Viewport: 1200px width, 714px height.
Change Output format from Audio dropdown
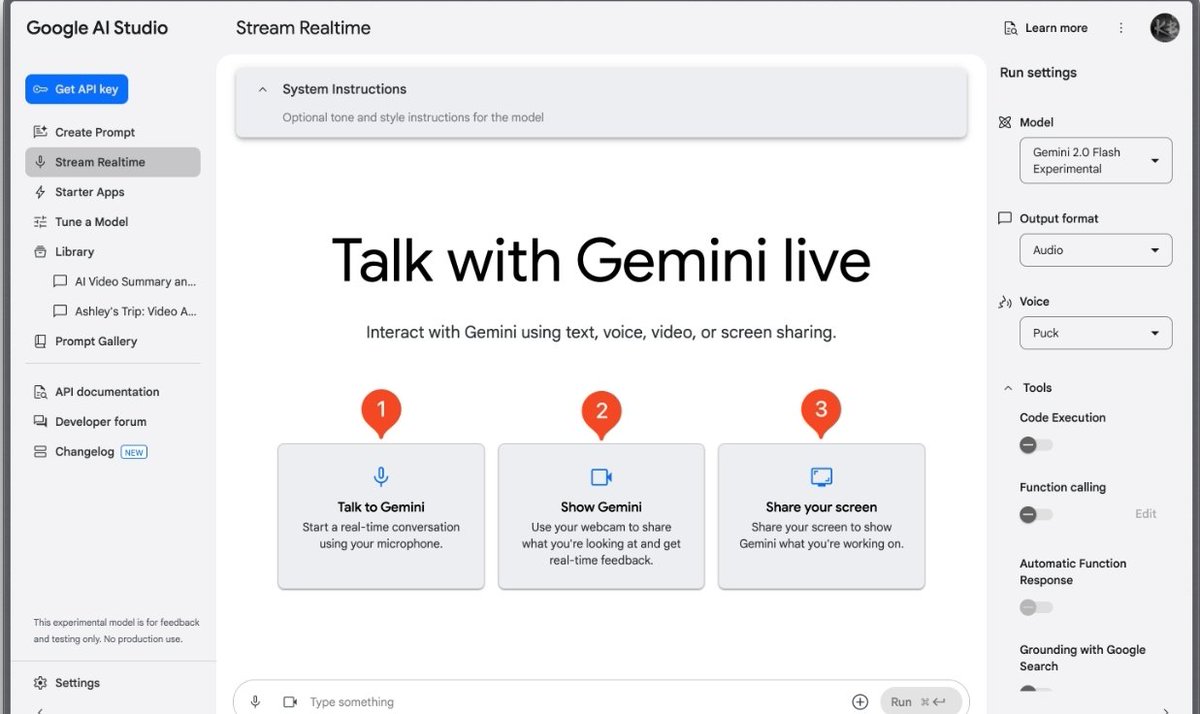click(x=1095, y=250)
